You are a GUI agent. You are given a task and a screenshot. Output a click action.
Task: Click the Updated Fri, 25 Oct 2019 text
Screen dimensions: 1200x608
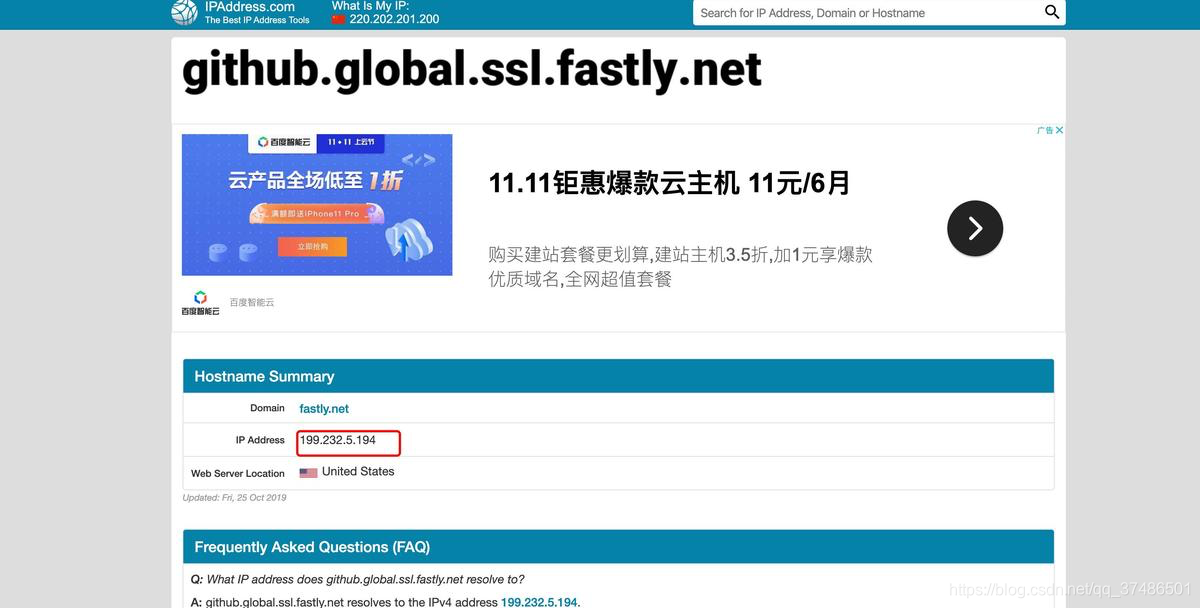pos(234,498)
